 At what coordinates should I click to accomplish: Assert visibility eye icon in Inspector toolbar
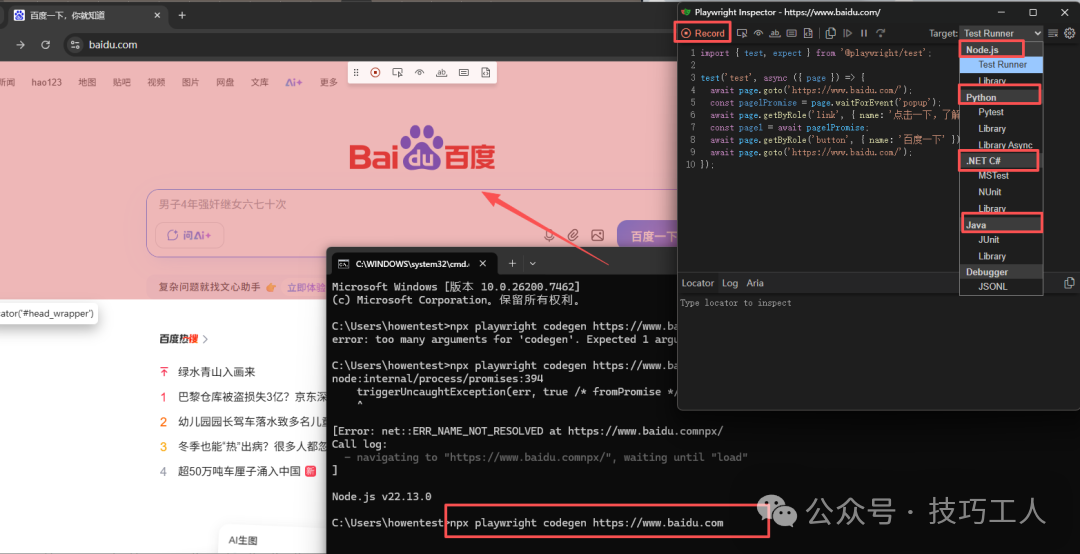coord(758,33)
